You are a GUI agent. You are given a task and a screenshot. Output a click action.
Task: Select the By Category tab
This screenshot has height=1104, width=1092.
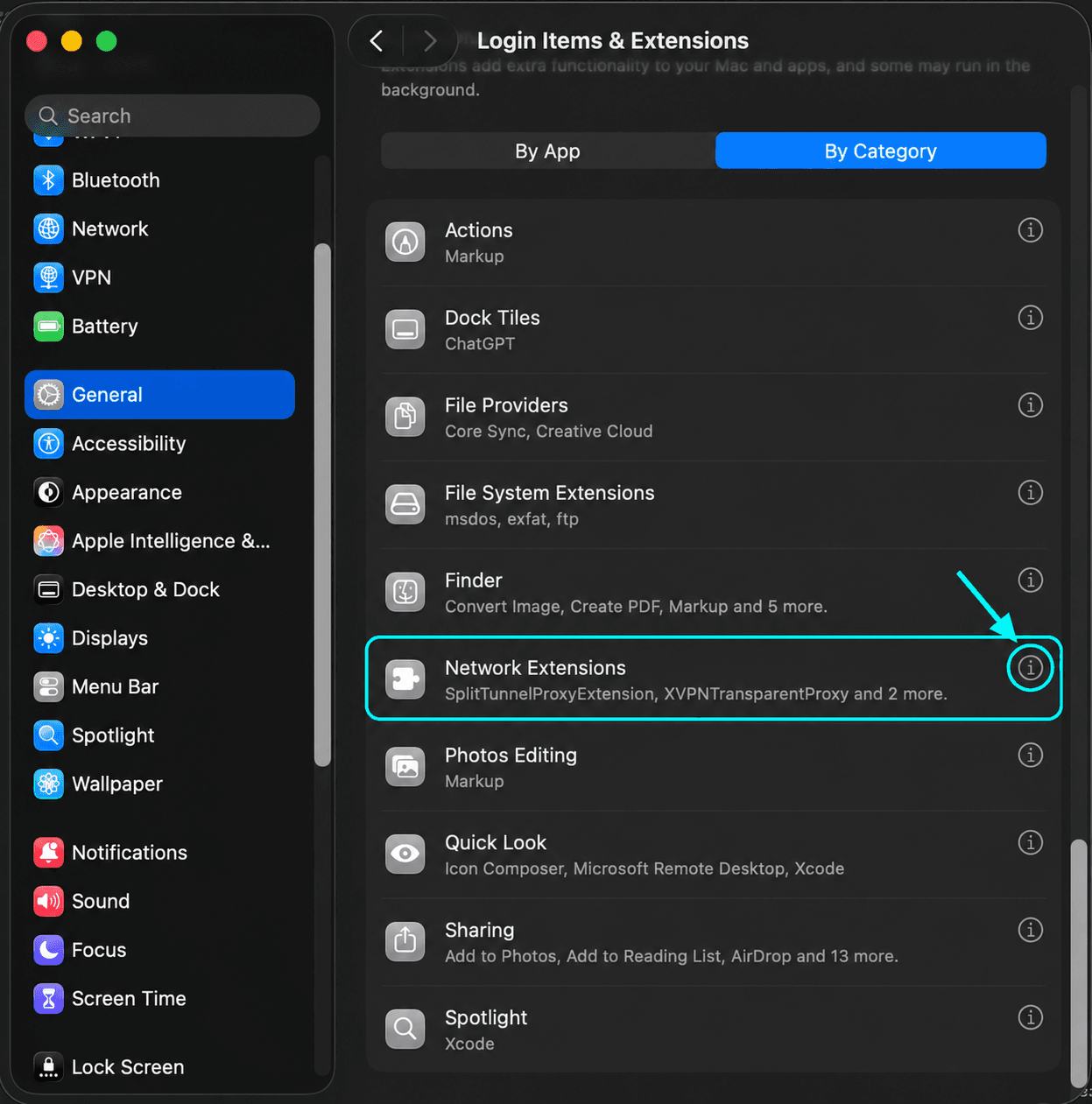tap(881, 151)
